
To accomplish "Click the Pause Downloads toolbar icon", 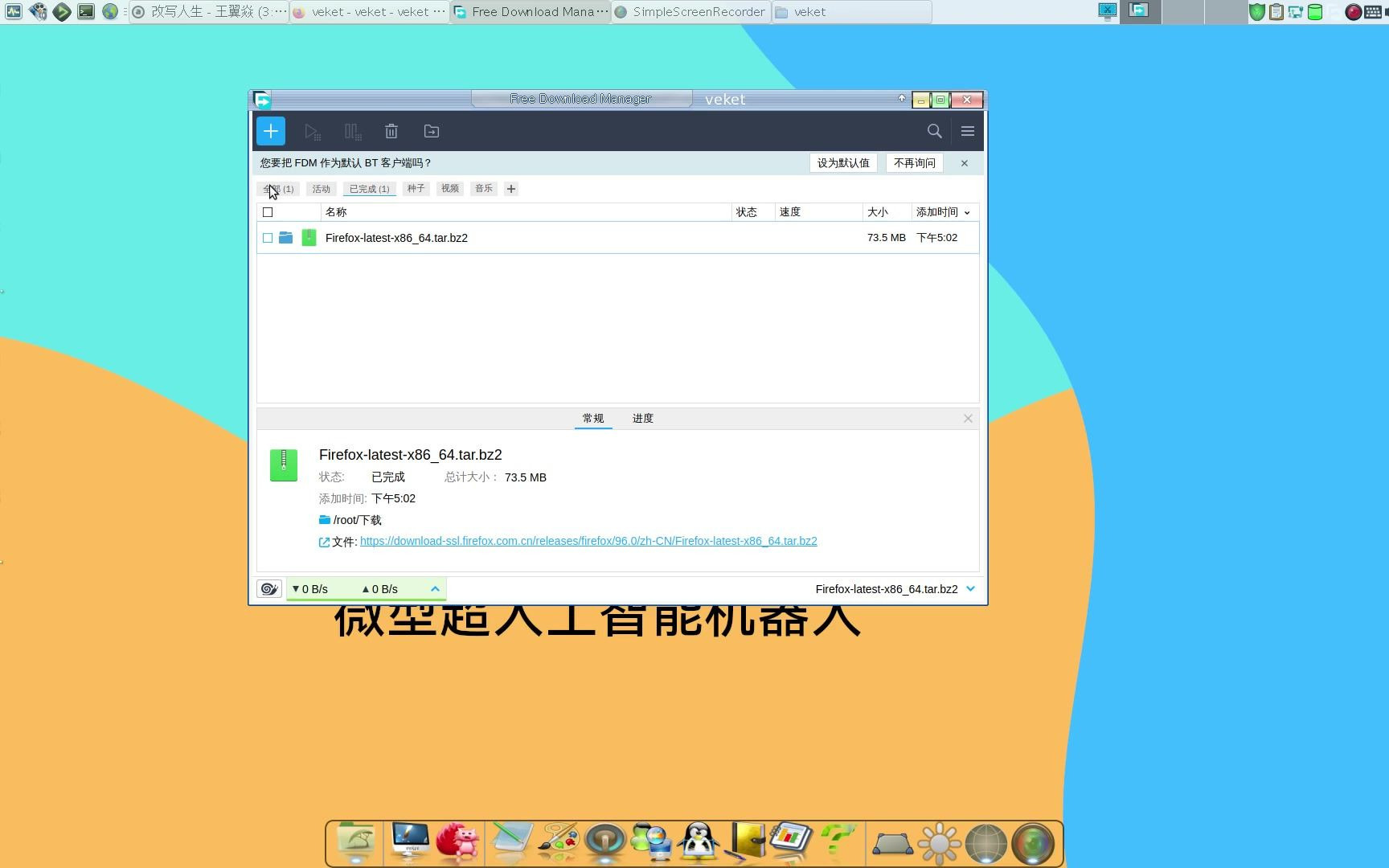I will [x=352, y=130].
